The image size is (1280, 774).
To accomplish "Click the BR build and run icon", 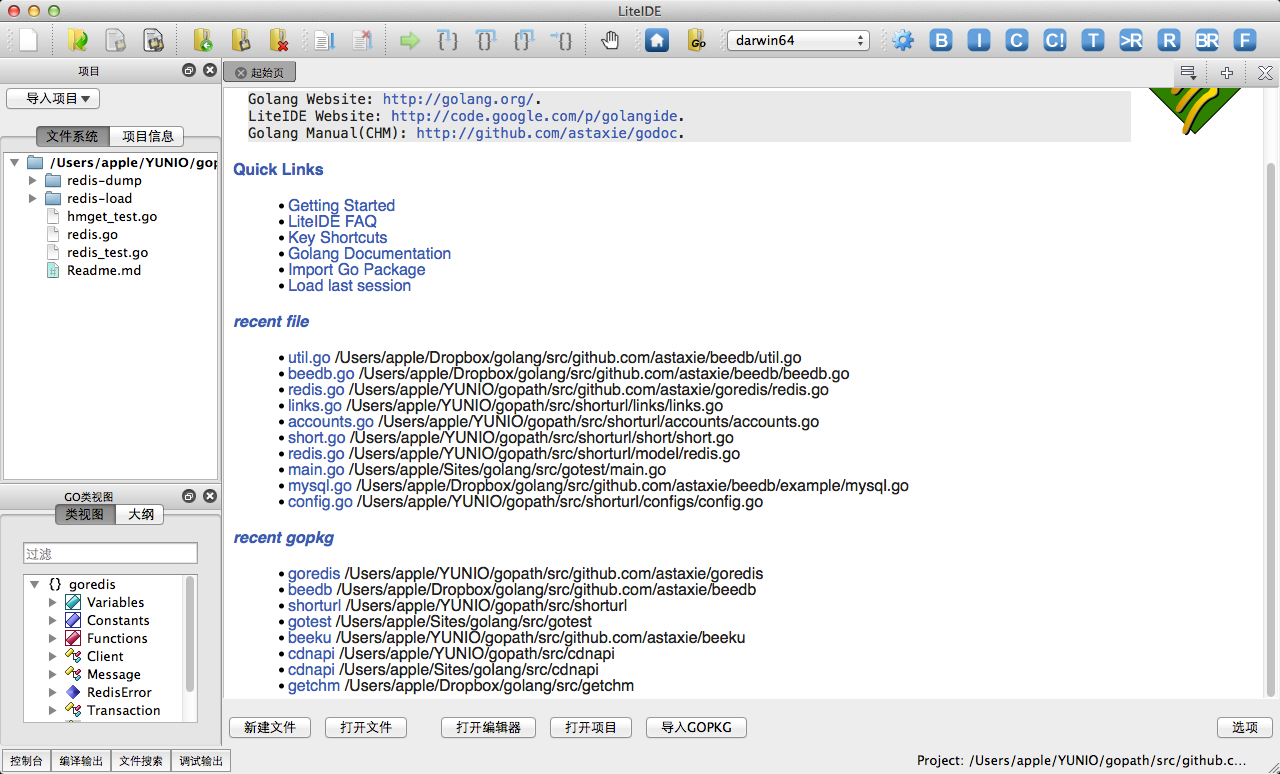I will tap(1207, 41).
